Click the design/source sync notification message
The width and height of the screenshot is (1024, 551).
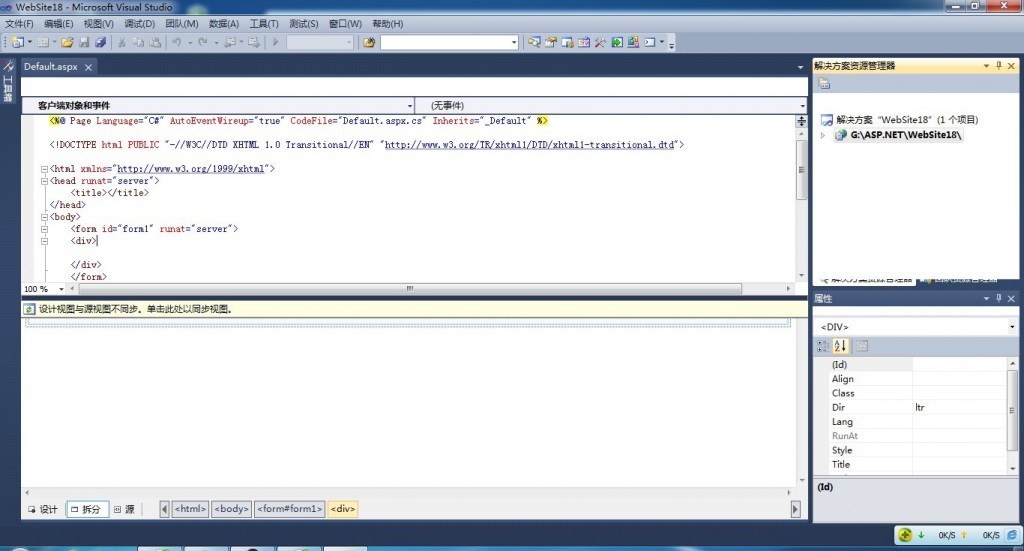tap(135, 309)
